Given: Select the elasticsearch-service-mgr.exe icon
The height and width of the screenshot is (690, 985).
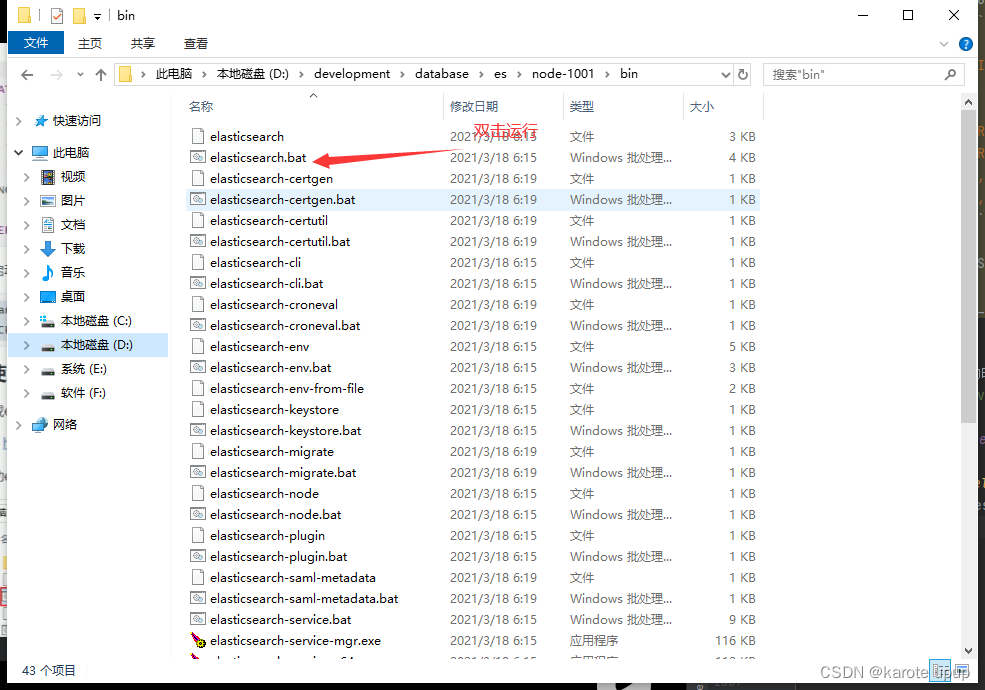Looking at the screenshot, I should click(x=198, y=640).
